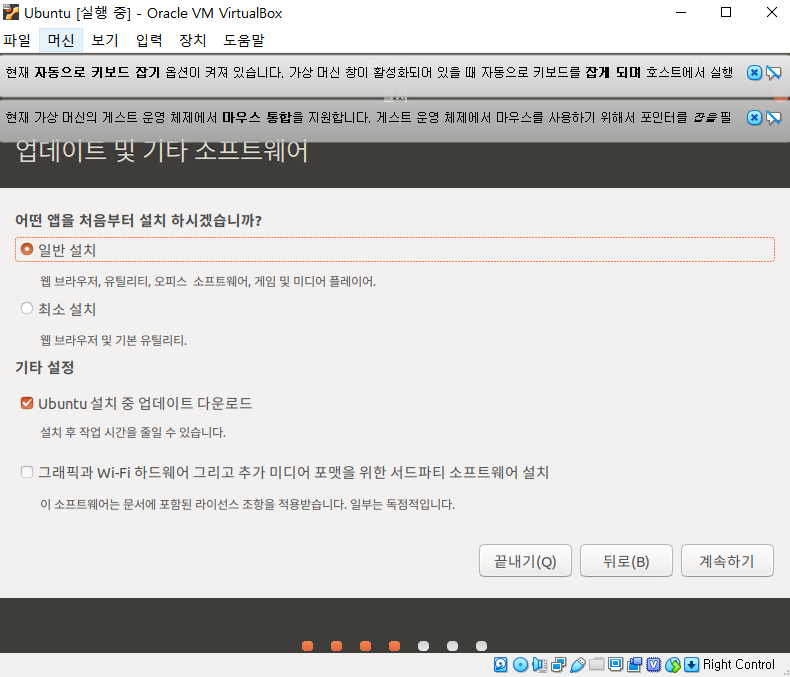This screenshot has height=677, width=790.
Task: Click the mouse integration status icon
Action: [x=673, y=665]
